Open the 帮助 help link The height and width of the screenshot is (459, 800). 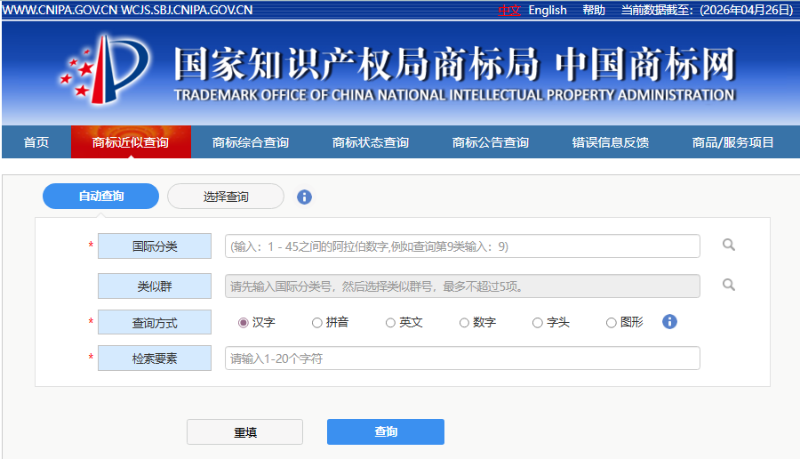tap(594, 10)
